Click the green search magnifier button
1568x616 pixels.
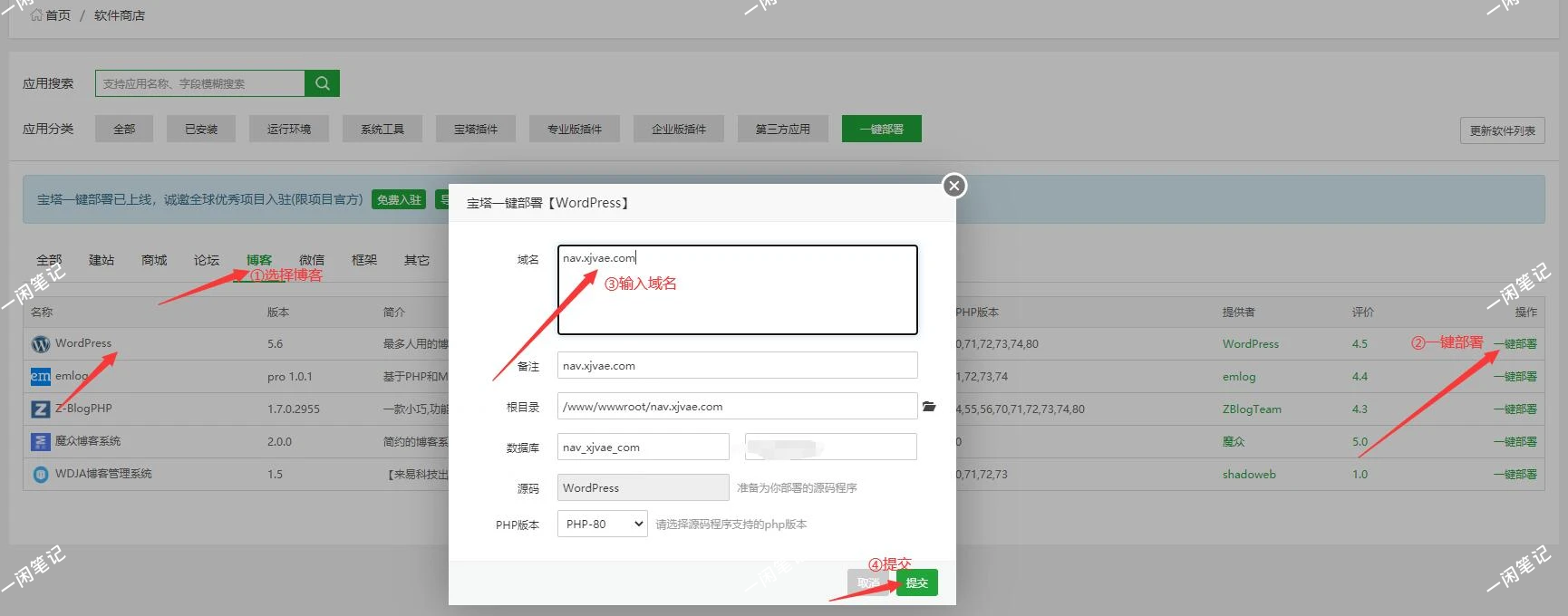322,83
